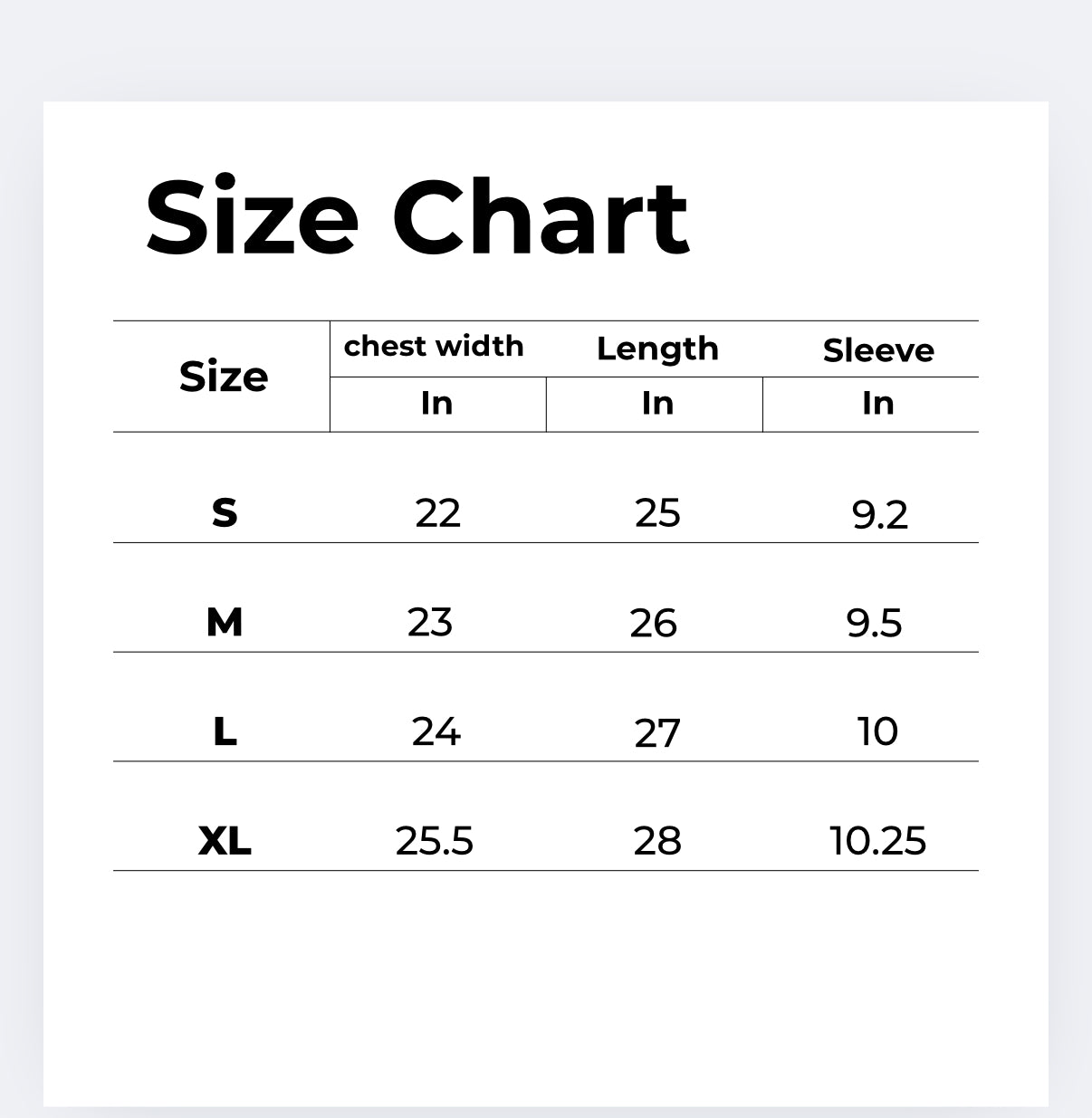Click chest width value 25.5

click(x=434, y=842)
